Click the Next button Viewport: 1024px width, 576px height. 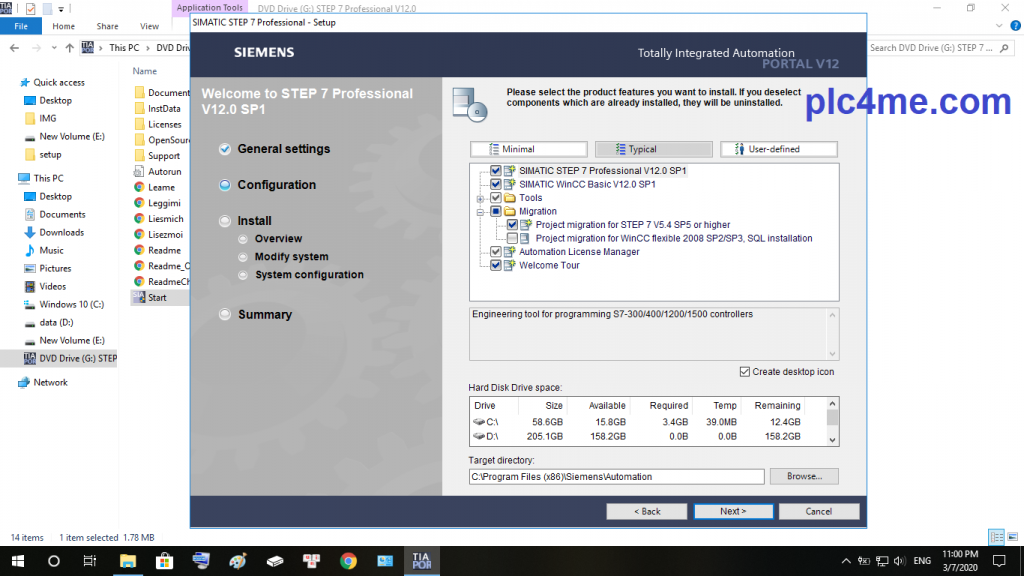point(733,511)
